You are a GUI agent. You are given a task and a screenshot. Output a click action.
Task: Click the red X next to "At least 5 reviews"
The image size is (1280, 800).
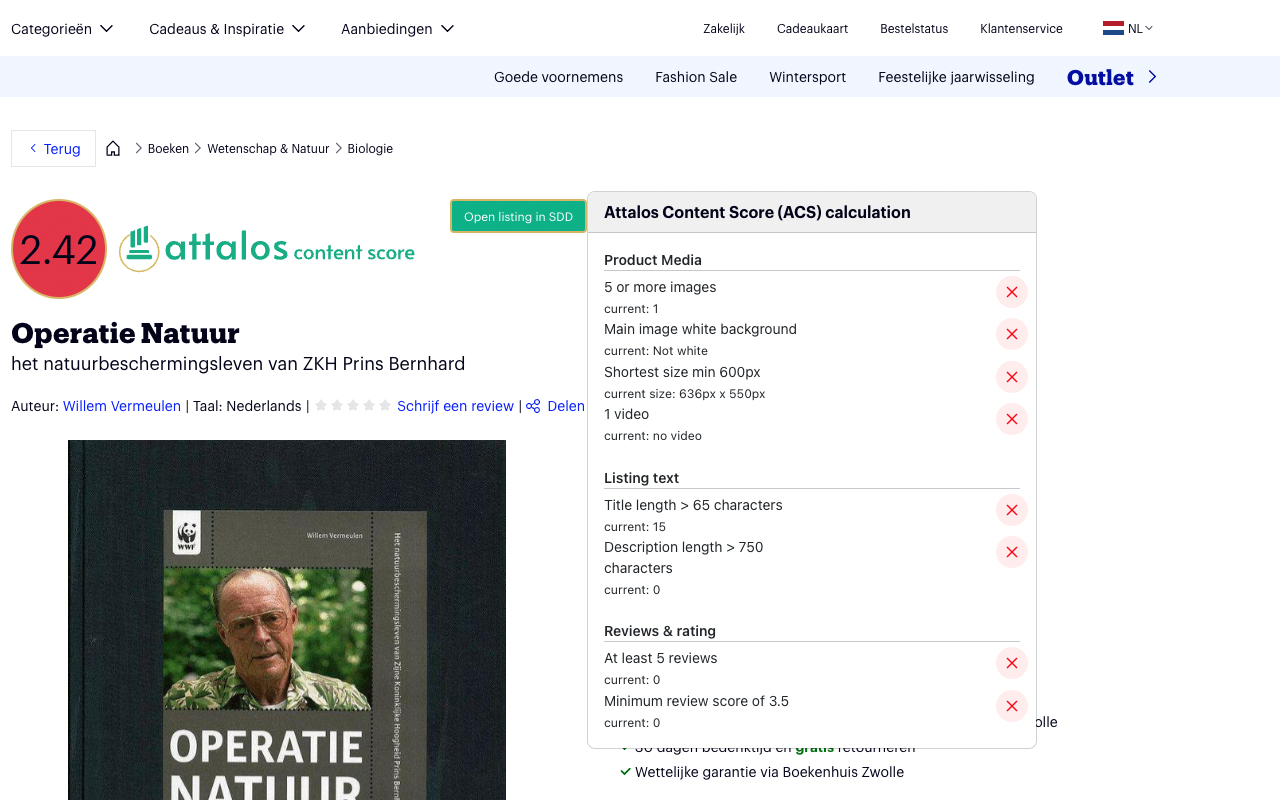[1011, 663]
